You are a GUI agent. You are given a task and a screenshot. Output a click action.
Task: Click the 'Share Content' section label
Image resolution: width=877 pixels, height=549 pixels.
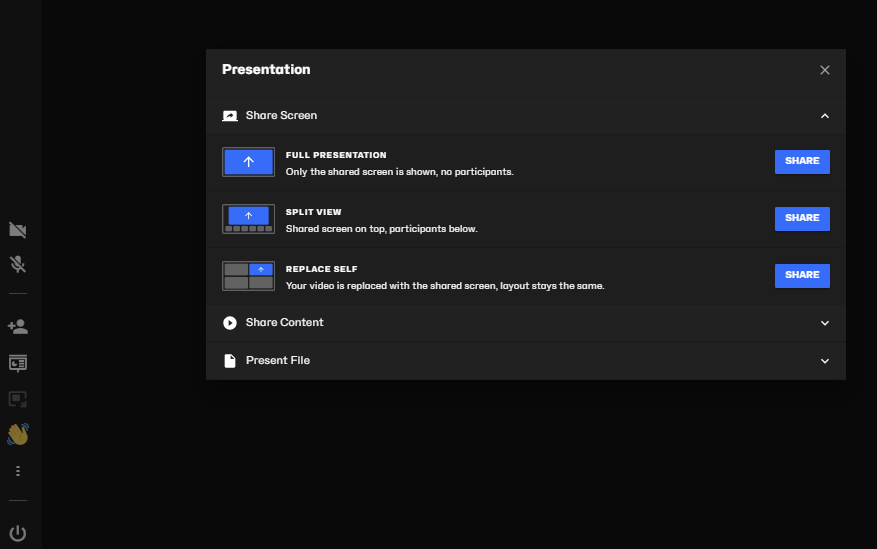click(x=285, y=322)
